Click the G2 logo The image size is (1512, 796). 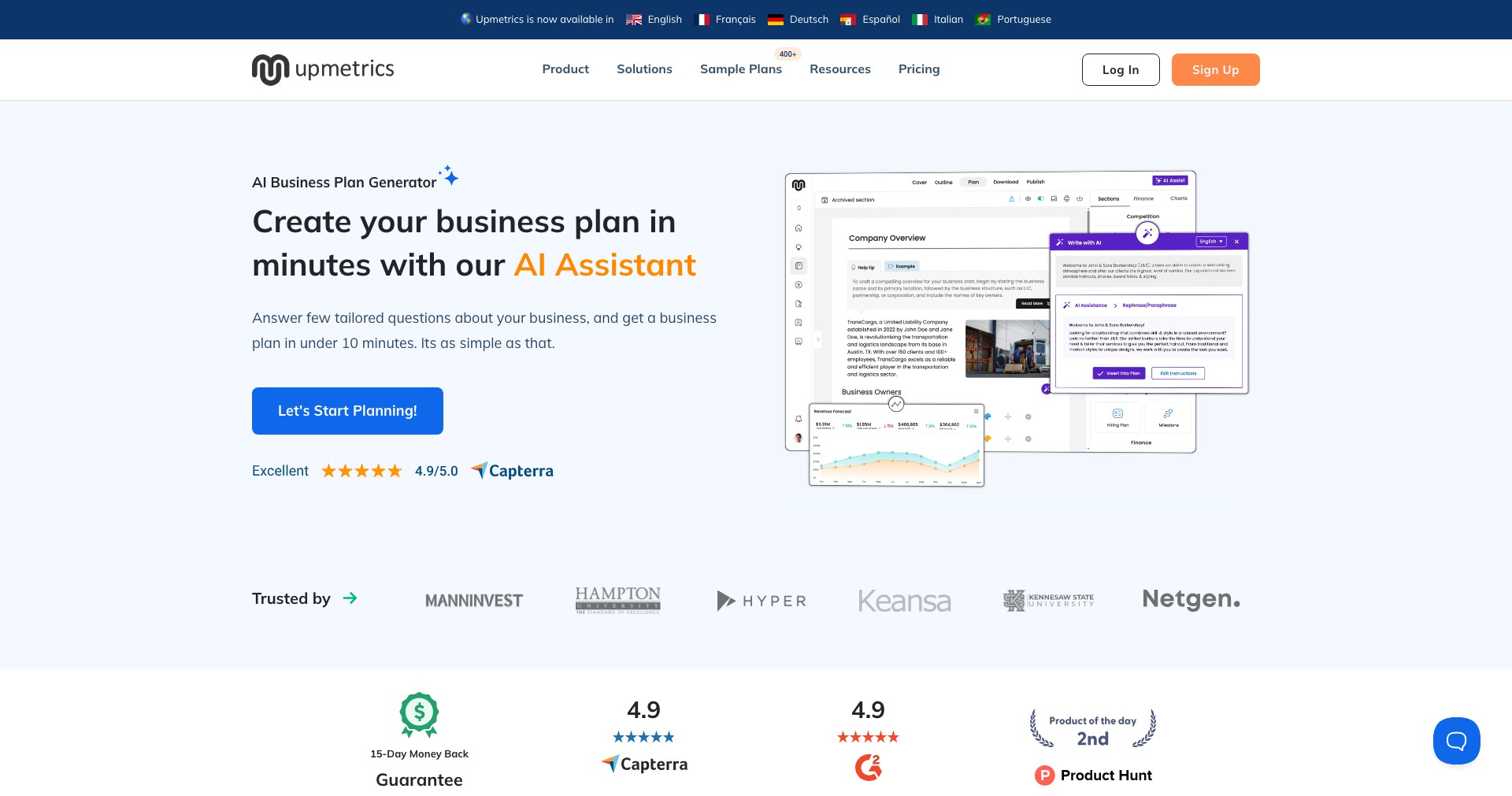point(868,767)
